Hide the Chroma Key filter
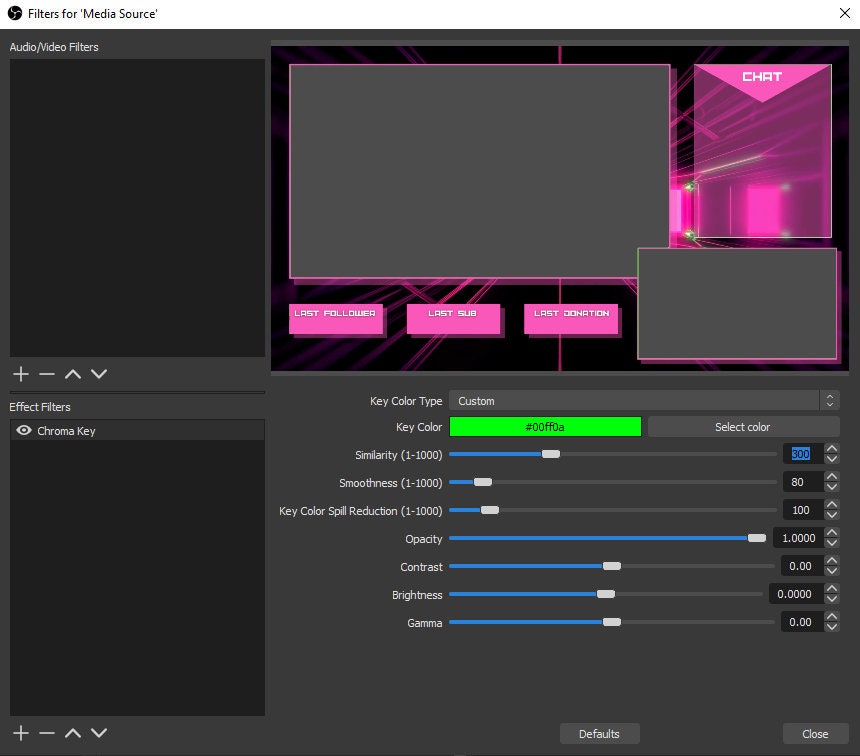860x756 pixels. (x=23, y=431)
